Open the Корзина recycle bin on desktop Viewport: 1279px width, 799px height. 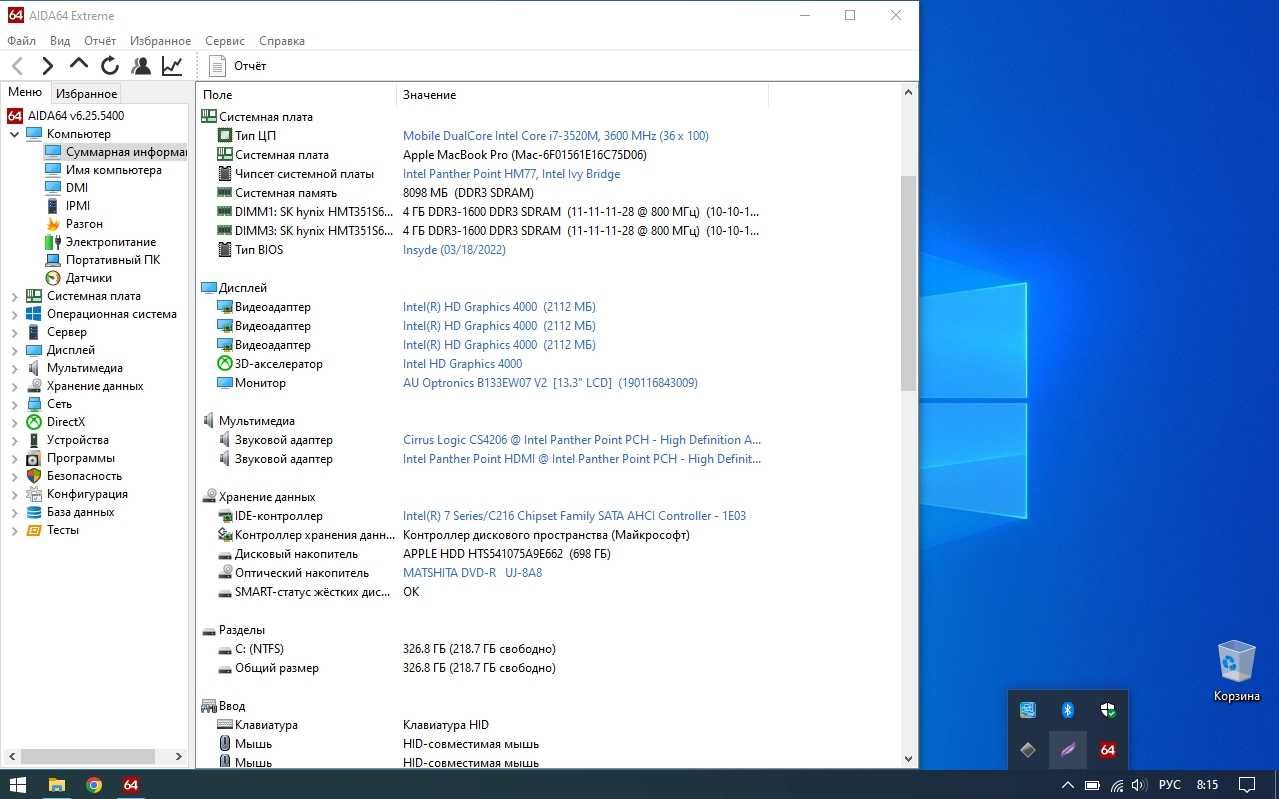[1237, 671]
